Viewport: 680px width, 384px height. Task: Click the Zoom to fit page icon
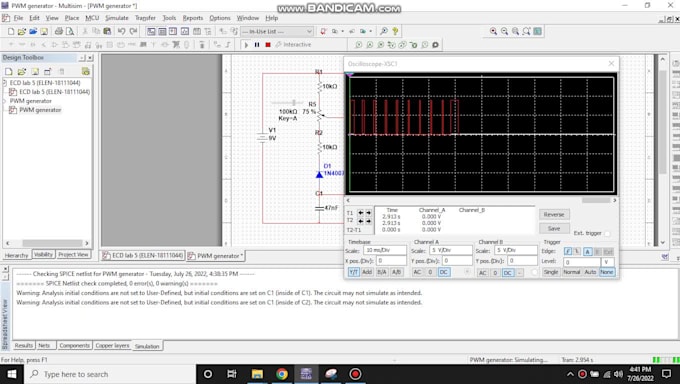click(x=526, y=31)
